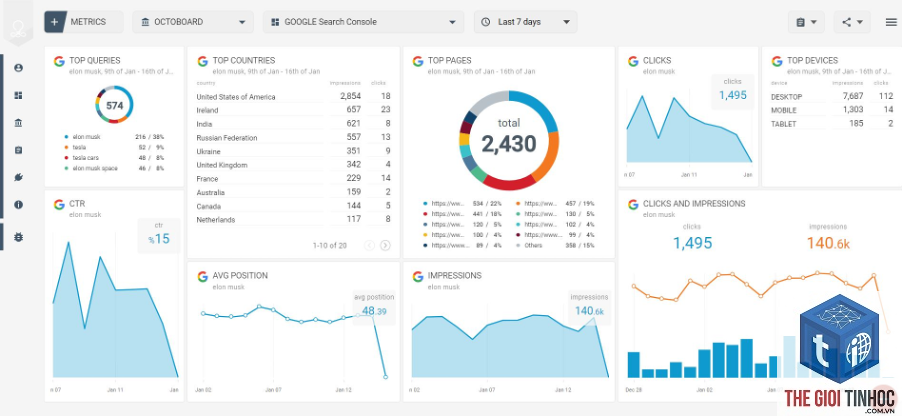This screenshot has height=416, width=902.
Task: Click the plus icon to add metrics
Action: [55, 22]
